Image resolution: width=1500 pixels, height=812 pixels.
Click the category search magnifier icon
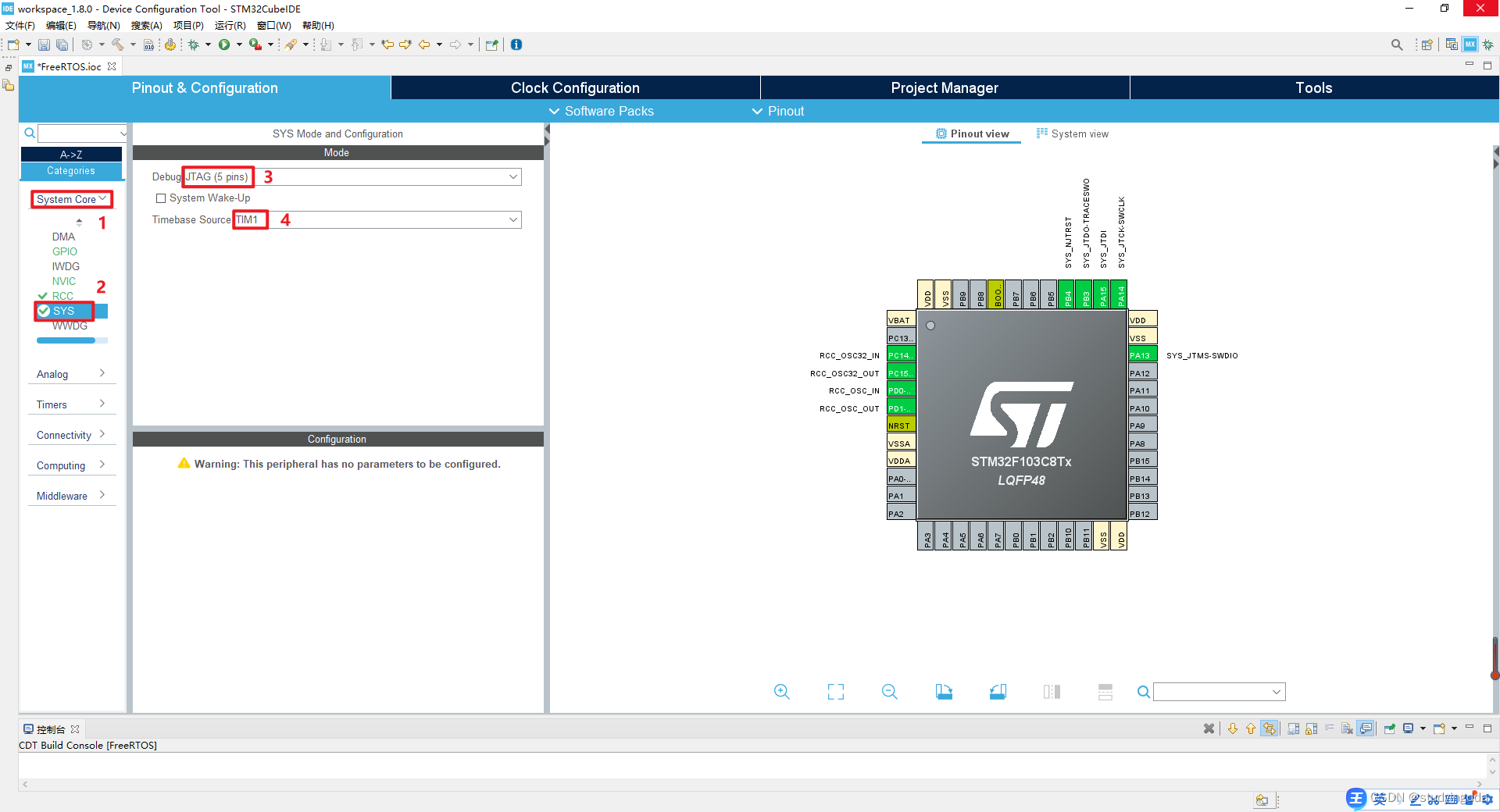tap(30, 133)
